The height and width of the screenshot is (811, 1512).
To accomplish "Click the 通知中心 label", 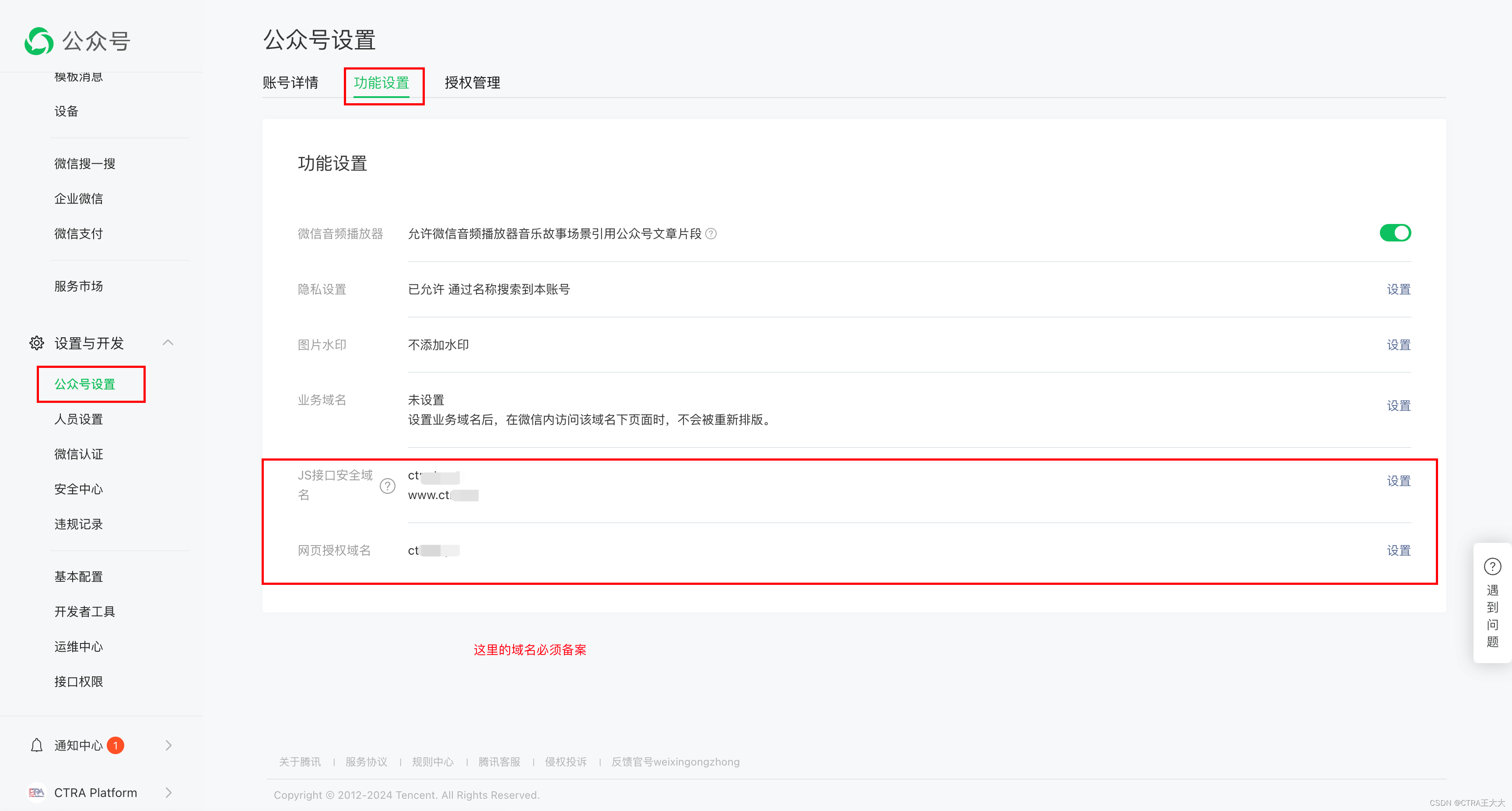I will (x=79, y=745).
